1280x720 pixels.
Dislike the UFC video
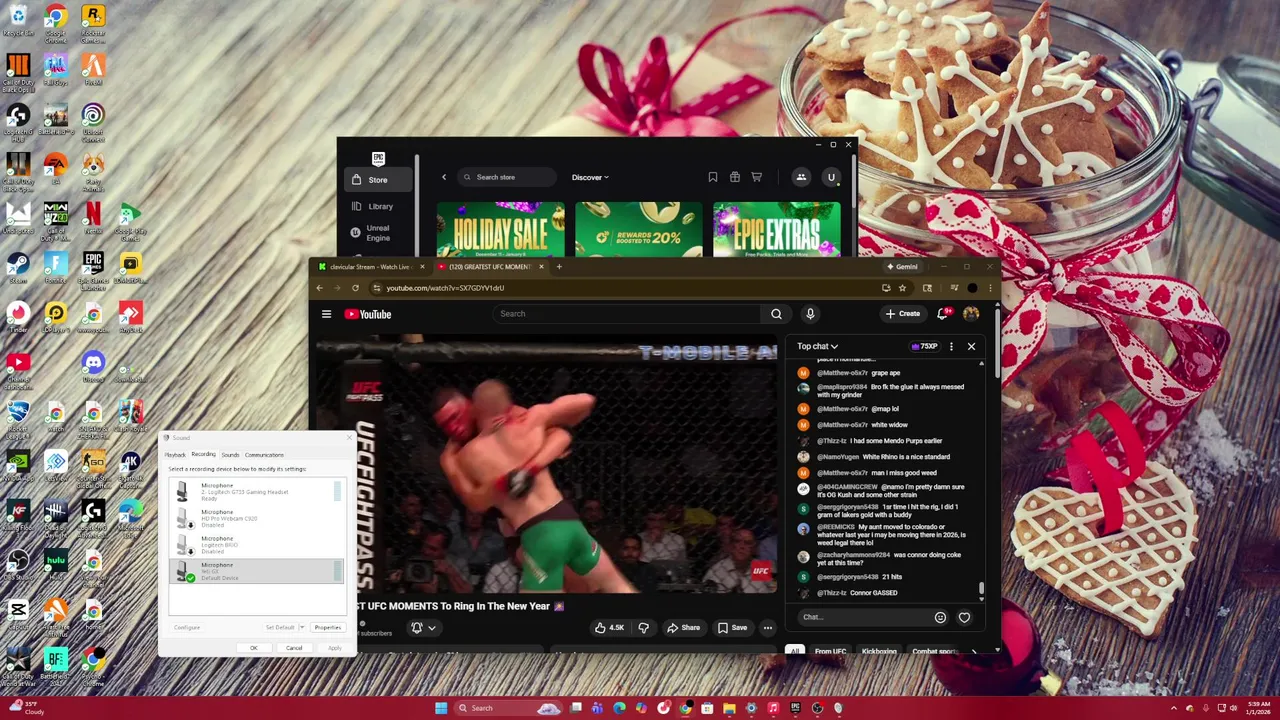pyautogui.click(x=644, y=628)
